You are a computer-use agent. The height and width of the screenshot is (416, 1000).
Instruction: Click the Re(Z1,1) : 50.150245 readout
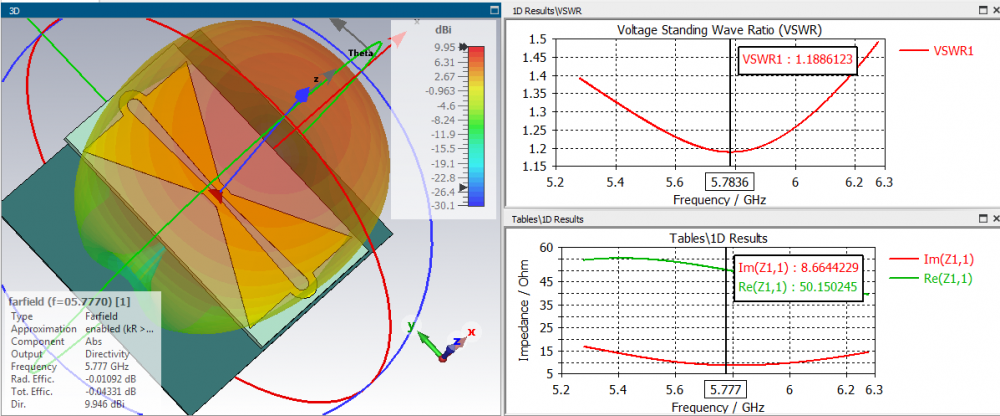click(x=798, y=288)
